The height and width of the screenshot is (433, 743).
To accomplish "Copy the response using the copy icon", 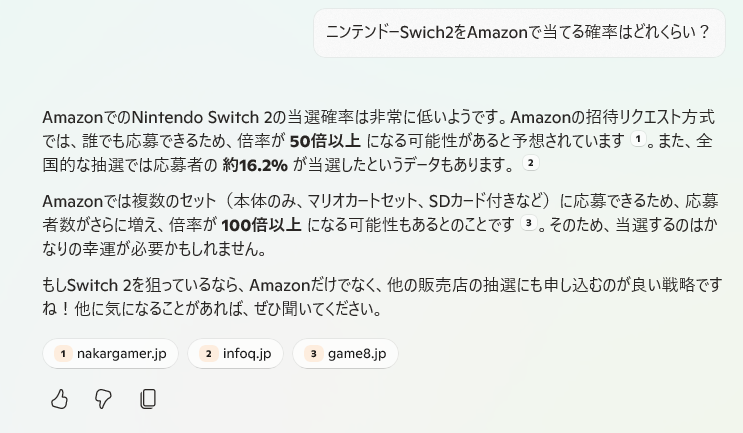I will (148, 399).
